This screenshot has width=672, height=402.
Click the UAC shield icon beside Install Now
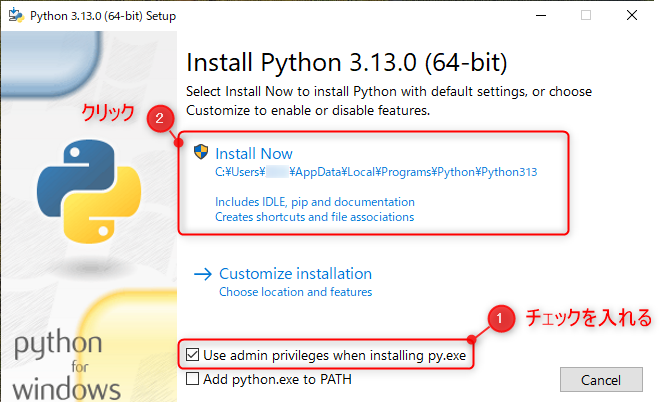pos(201,153)
